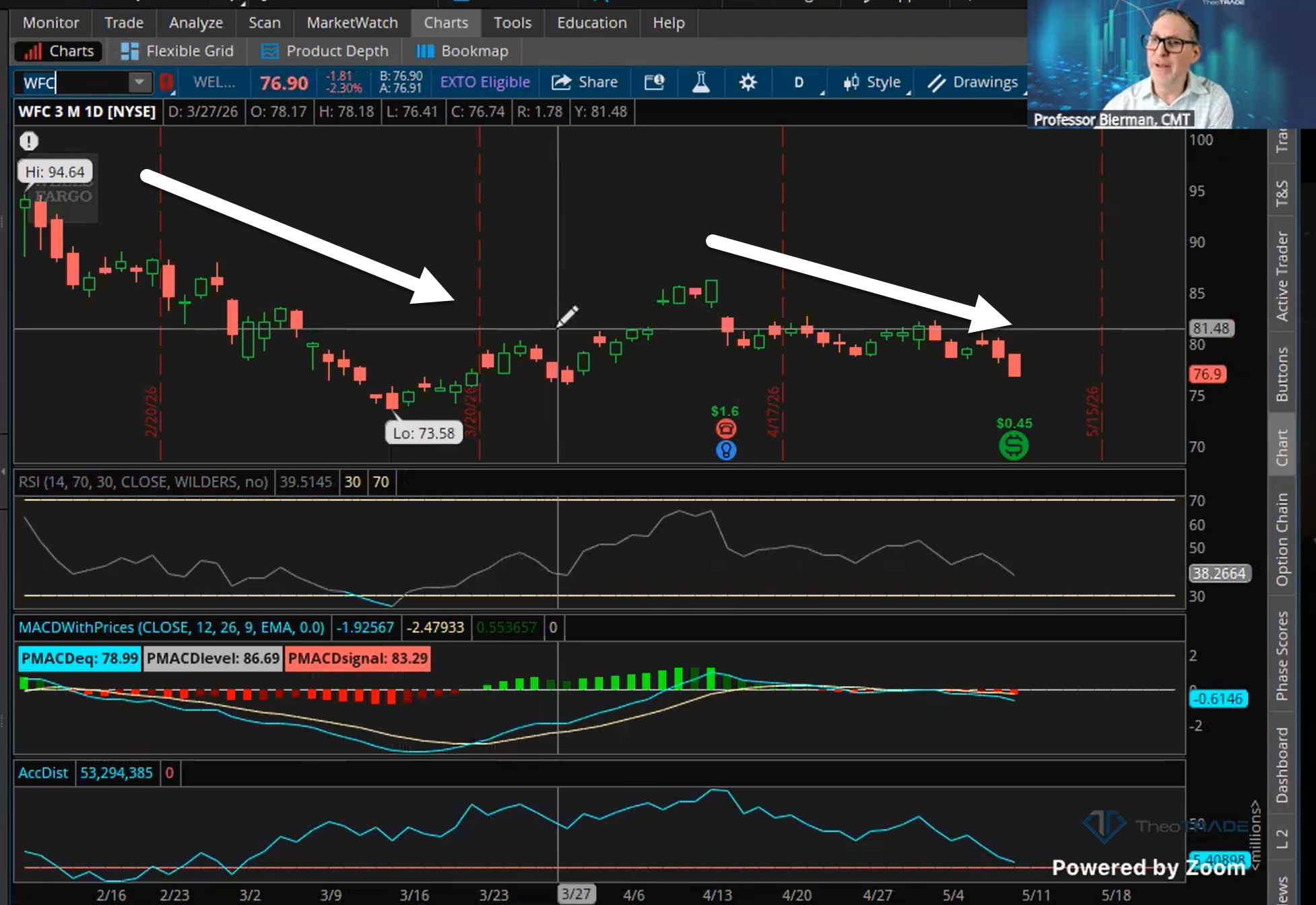Image resolution: width=1316 pixels, height=905 pixels.
Task: Go to the Scan tab
Action: tap(265, 23)
